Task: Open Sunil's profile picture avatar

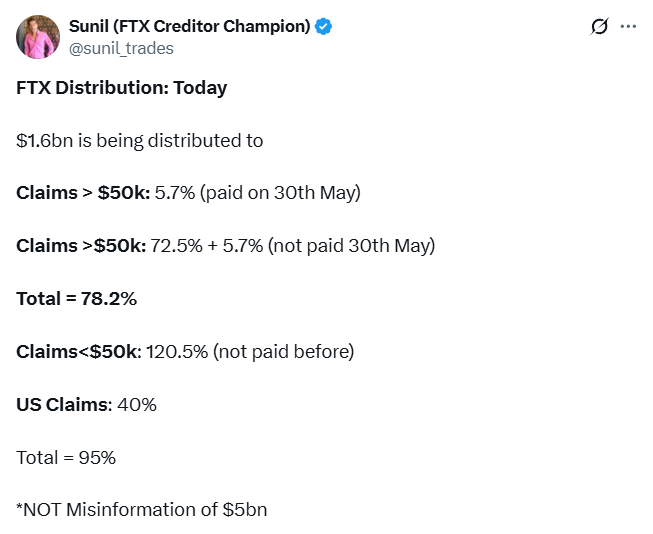Action: pyautogui.click(x=37, y=37)
